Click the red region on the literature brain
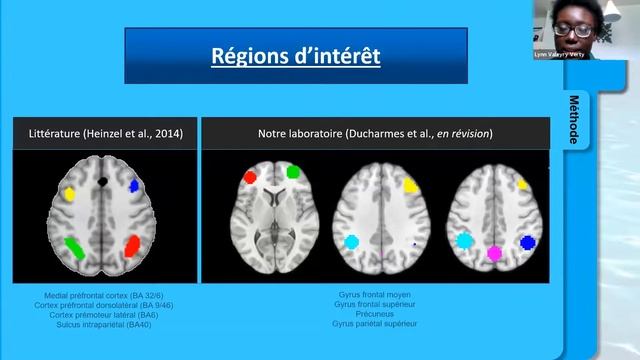The height and width of the screenshot is (360, 640). [x=132, y=246]
